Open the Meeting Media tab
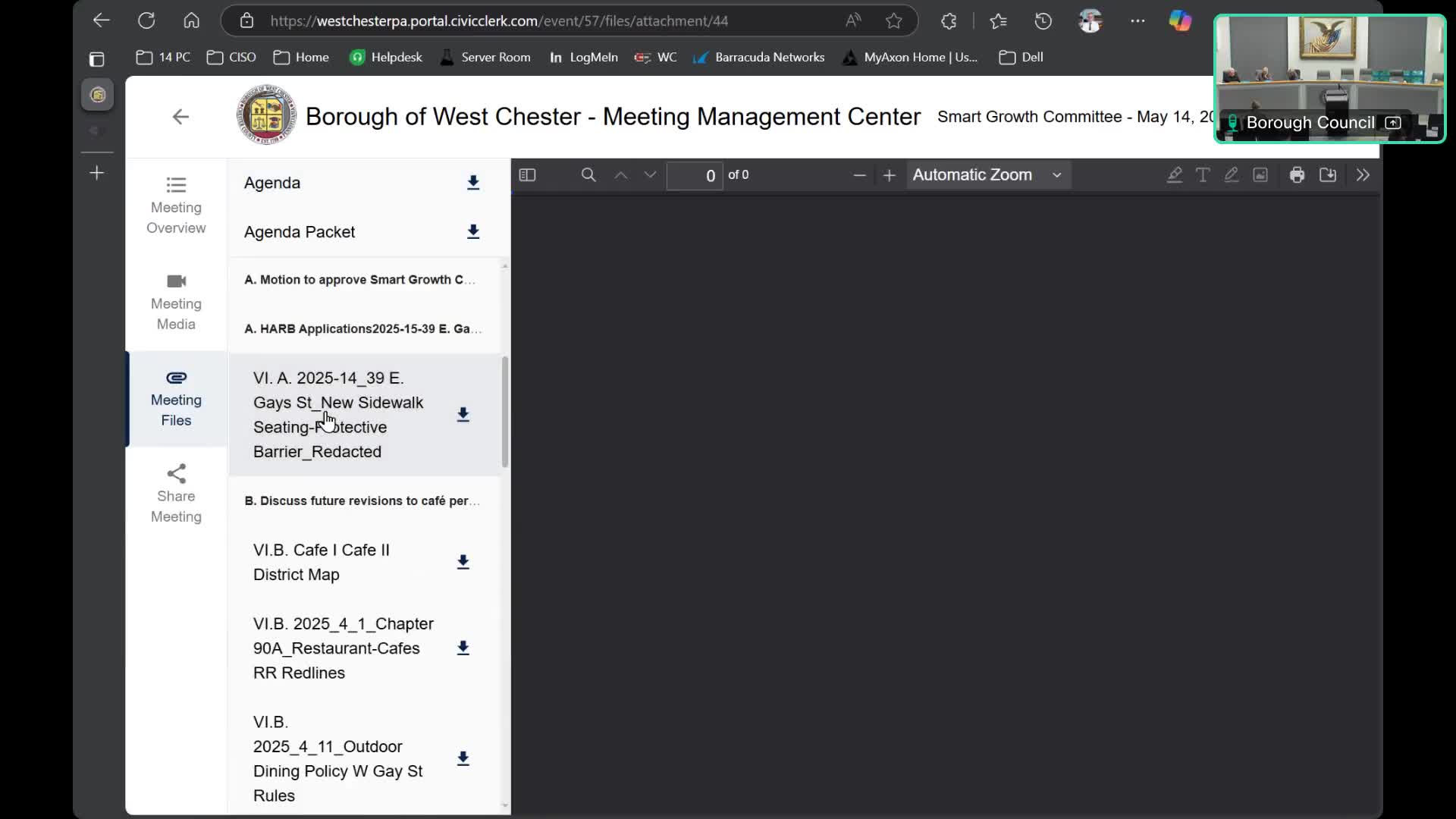Screen dimensions: 1456x819 point(176,303)
